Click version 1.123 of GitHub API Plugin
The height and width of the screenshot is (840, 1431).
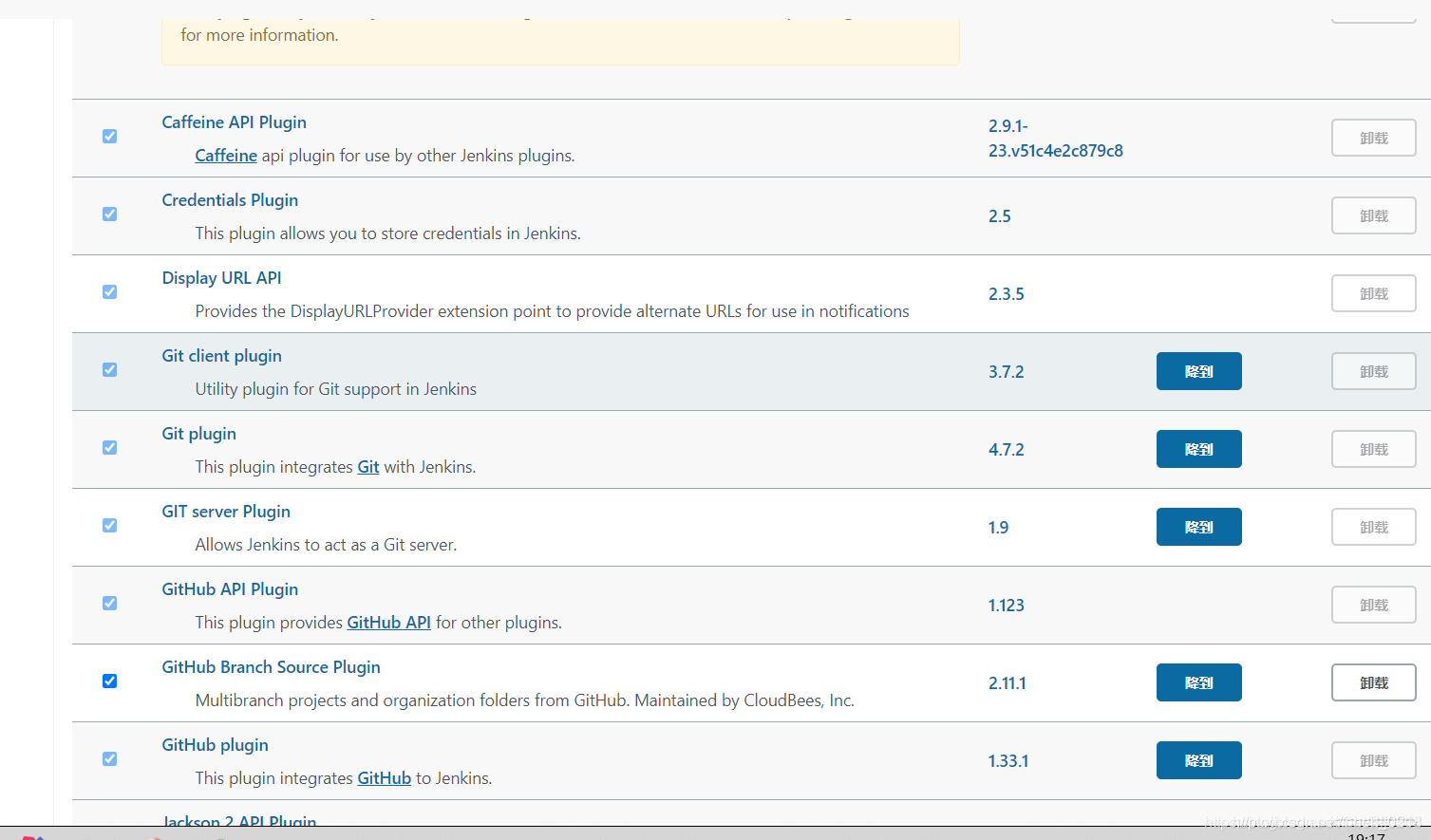pos(1006,606)
